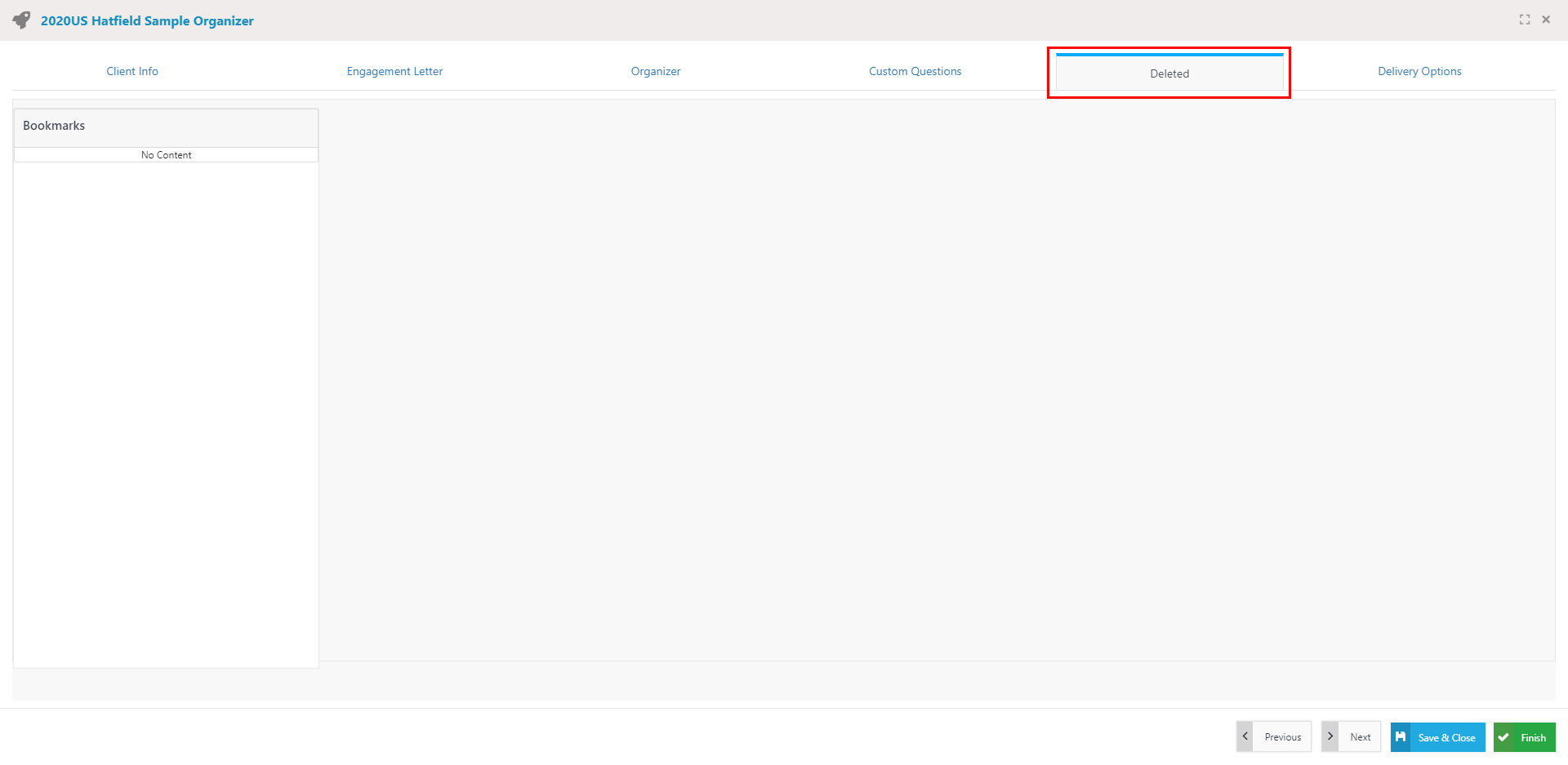Open the Client Info tab

pos(132,71)
